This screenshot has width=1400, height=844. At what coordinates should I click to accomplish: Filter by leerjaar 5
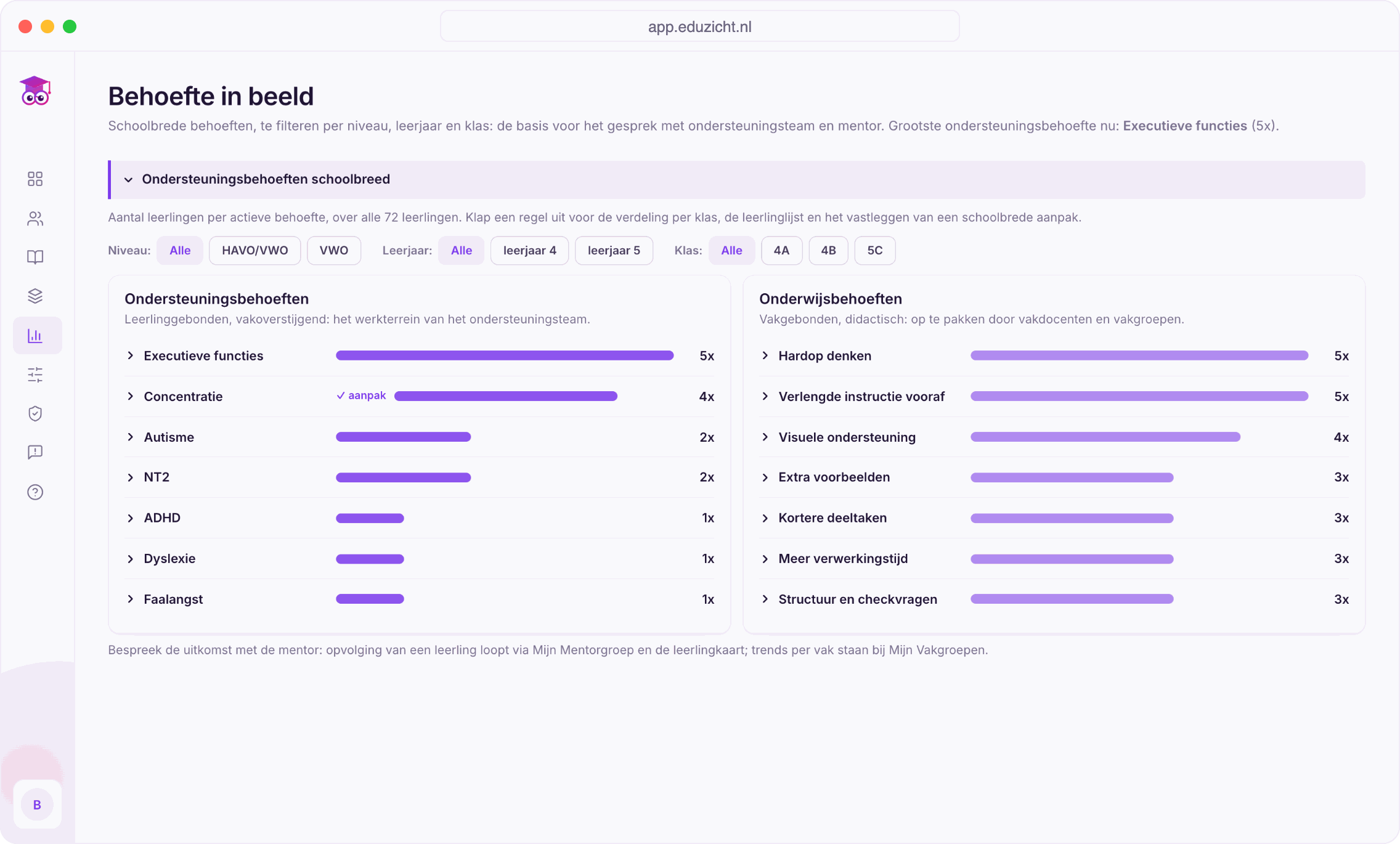[614, 251]
